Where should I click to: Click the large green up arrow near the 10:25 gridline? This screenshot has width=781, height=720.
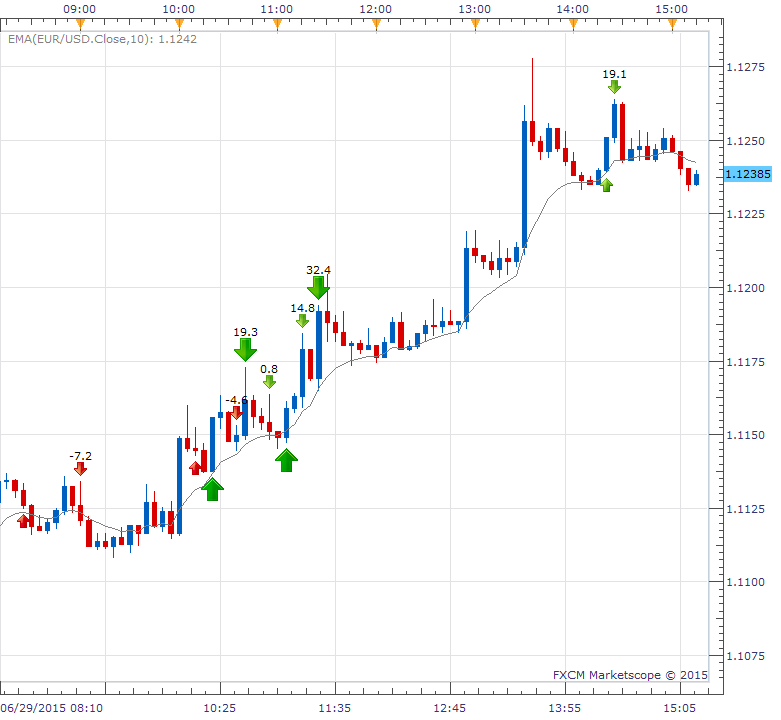[212, 489]
